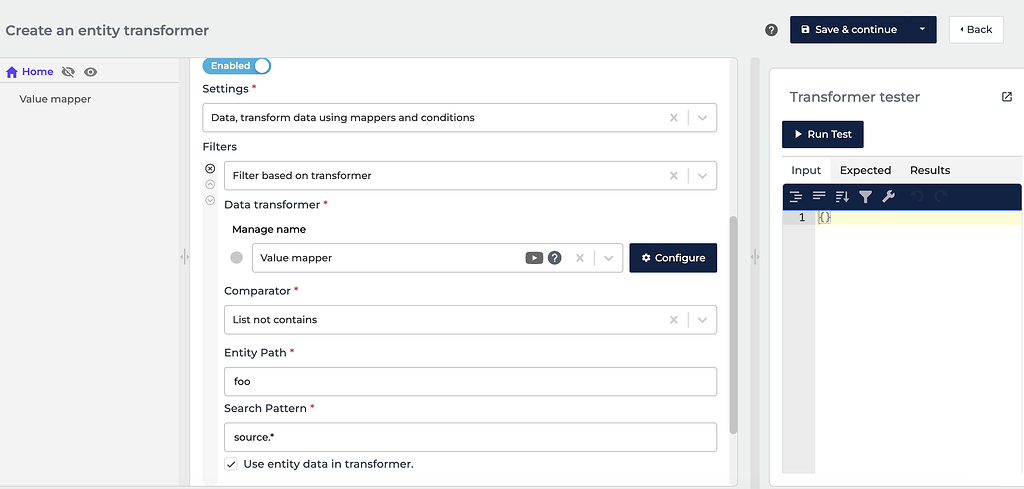Expand the Comparator dropdown
The image size is (1024, 489).
click(703, 320)
